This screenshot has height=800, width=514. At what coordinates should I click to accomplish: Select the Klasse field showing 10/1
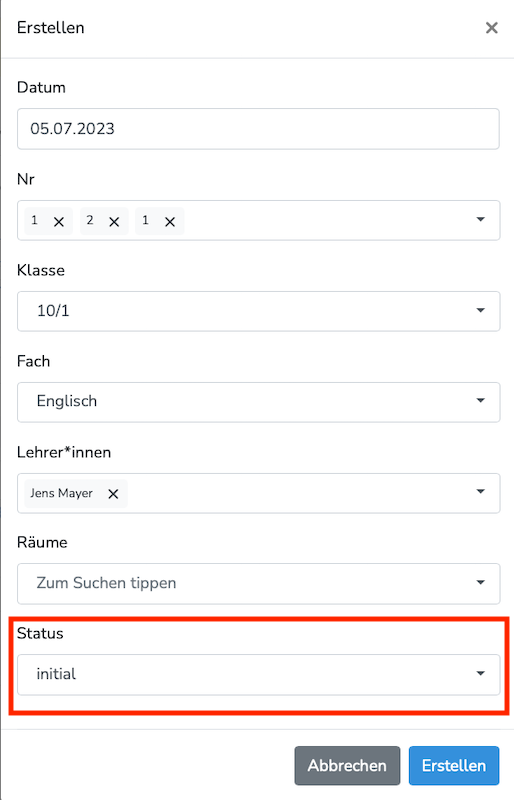[x=258, y=311]
